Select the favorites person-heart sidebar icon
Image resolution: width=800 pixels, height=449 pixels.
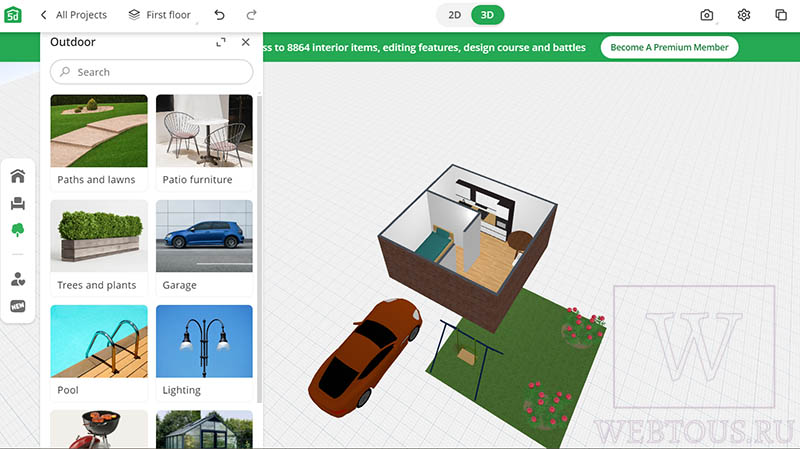point(18,279)
